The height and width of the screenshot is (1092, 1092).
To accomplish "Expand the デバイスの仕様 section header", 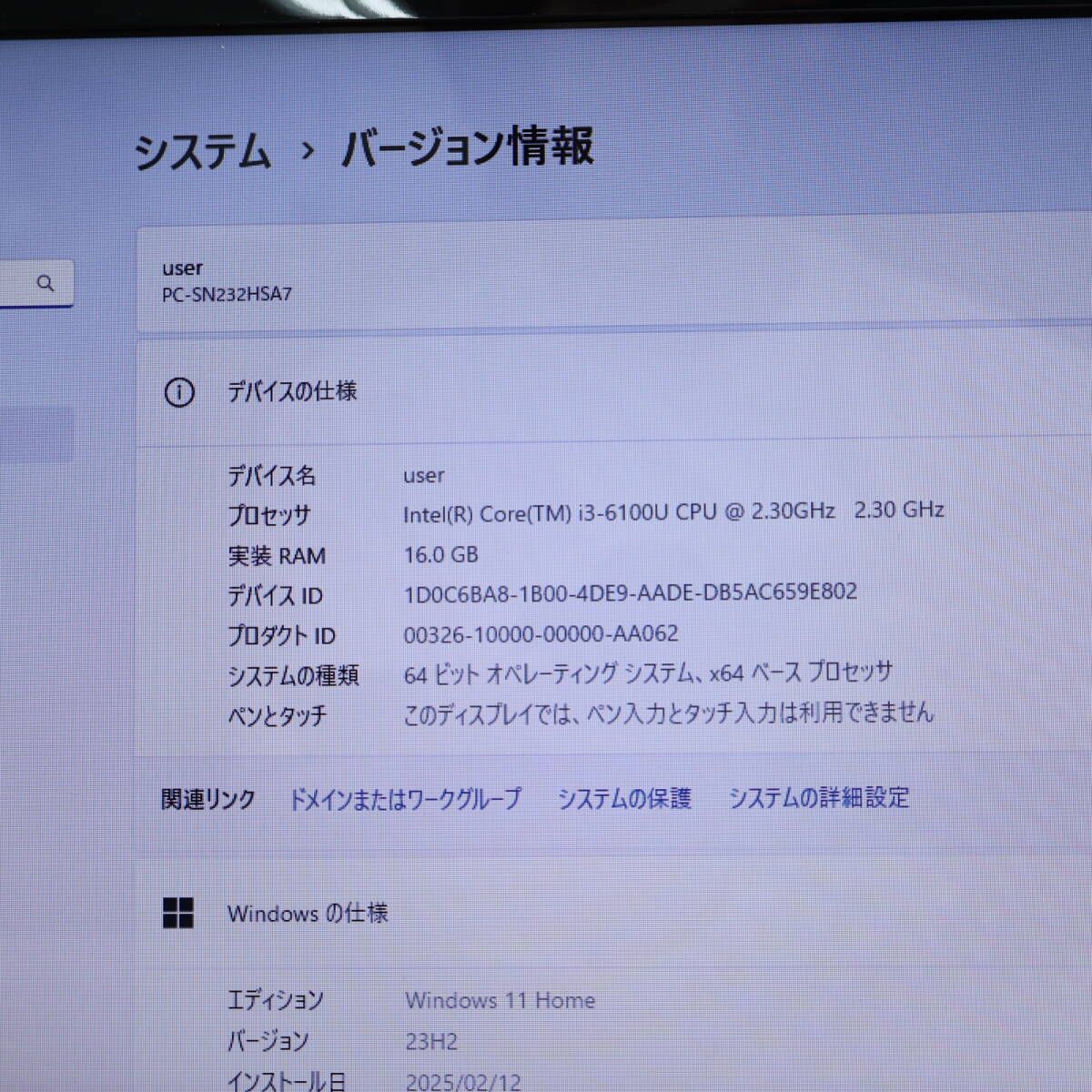I will coord(614,392).
